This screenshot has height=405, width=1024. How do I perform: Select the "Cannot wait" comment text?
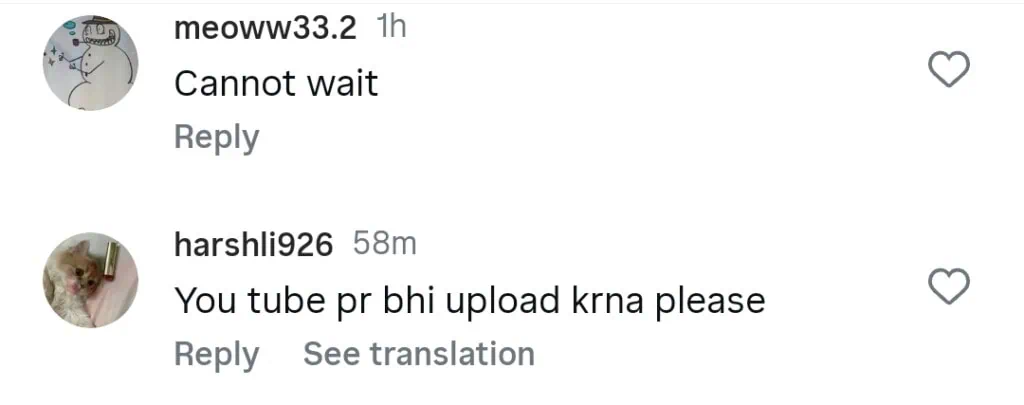tap(276, 84)
